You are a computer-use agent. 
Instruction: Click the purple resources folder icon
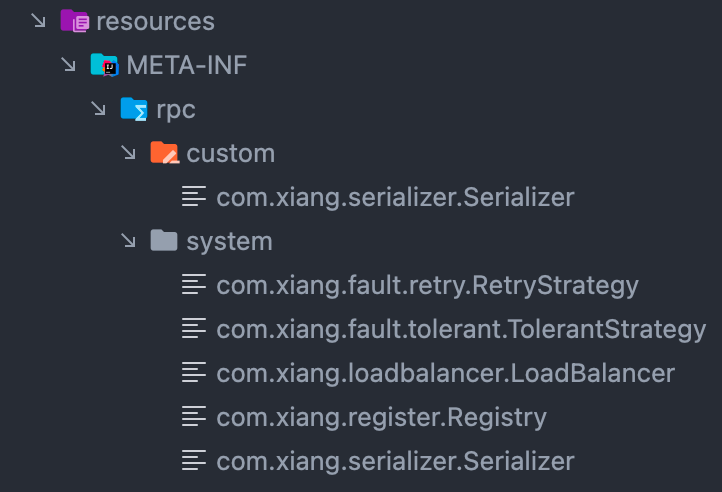pos(74,21)
